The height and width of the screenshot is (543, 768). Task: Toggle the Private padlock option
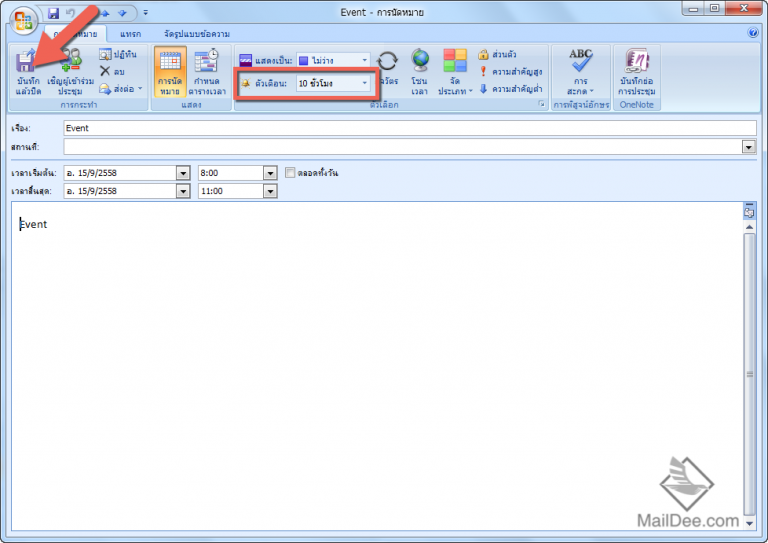point(509,54)
